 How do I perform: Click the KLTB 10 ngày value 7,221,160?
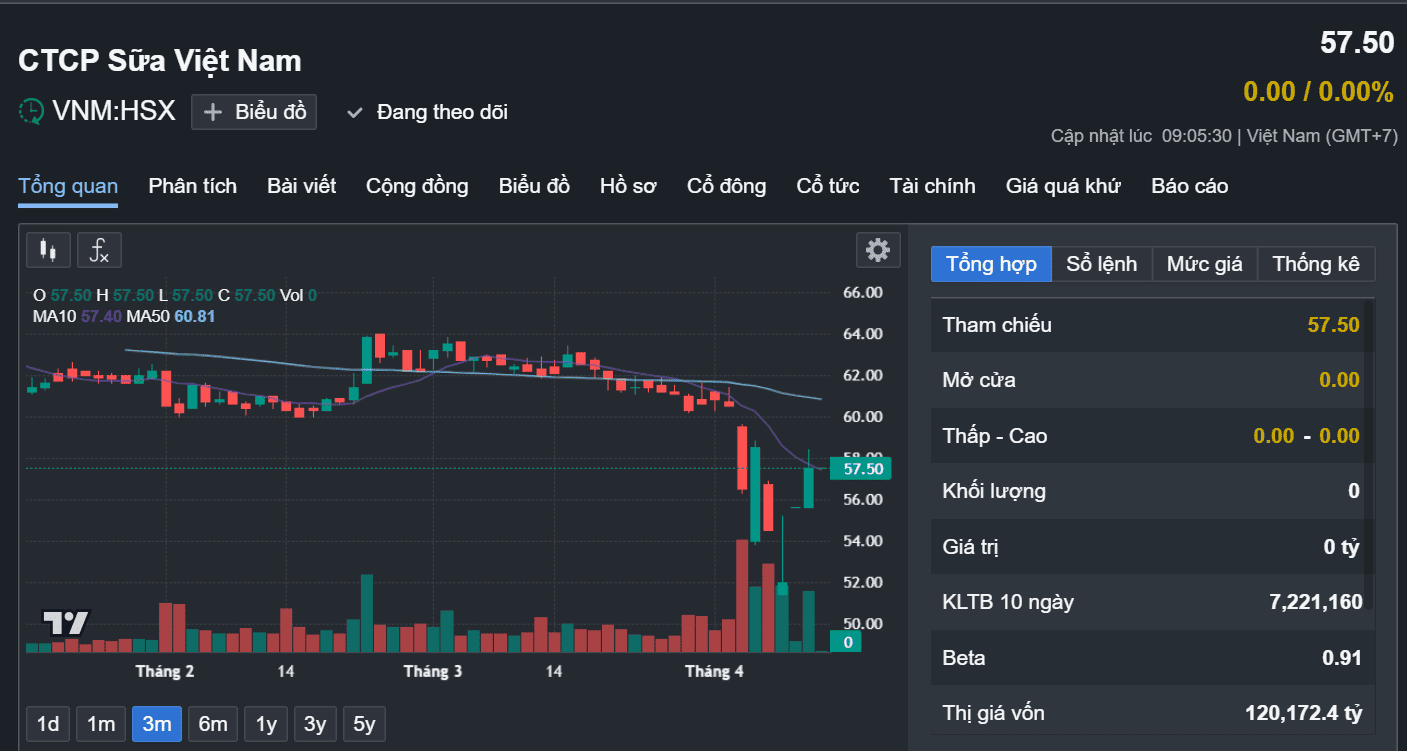[x=1315, y=602]
